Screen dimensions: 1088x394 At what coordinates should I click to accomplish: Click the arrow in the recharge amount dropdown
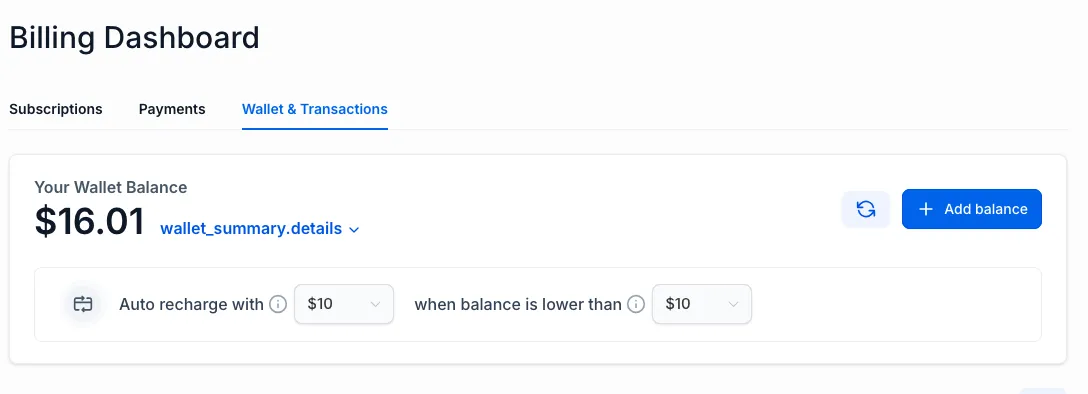click(x=375, y=304)
